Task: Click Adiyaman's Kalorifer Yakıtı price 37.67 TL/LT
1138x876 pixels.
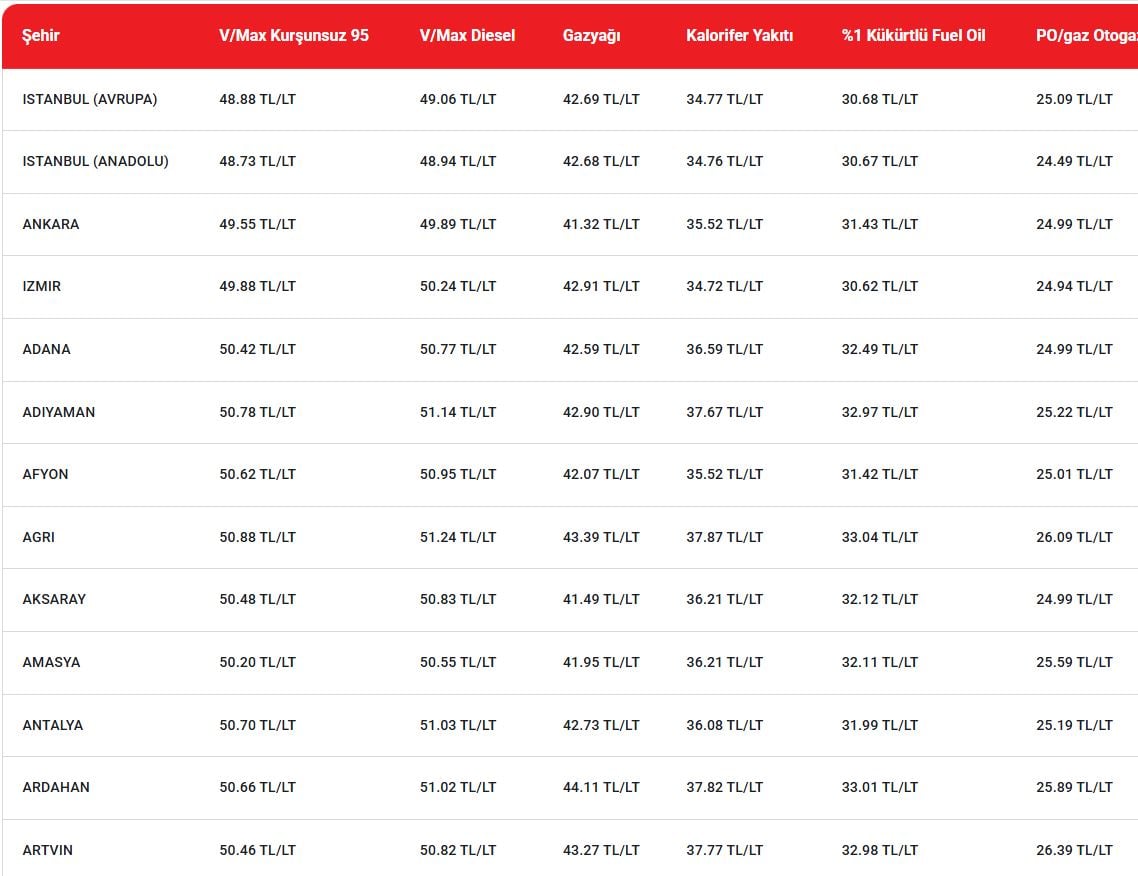Action: click(725, 412)
